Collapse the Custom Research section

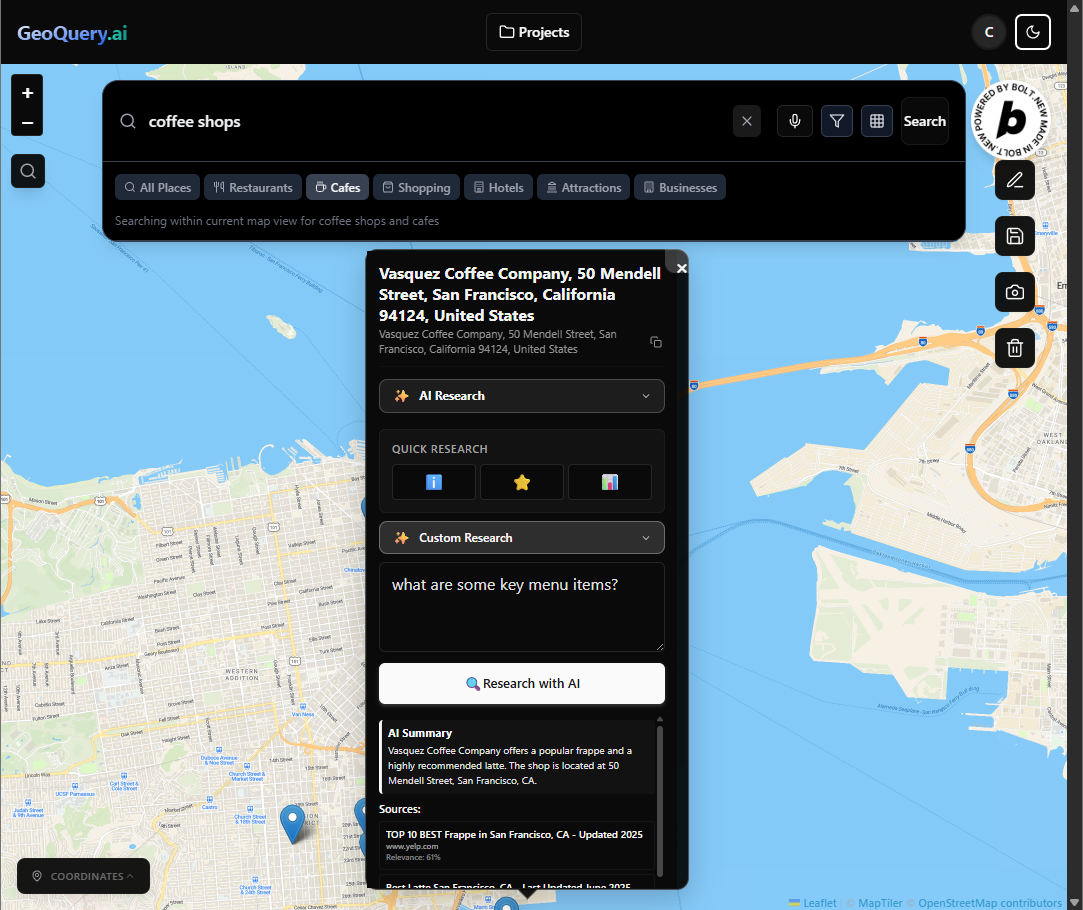tap(521, 538)
